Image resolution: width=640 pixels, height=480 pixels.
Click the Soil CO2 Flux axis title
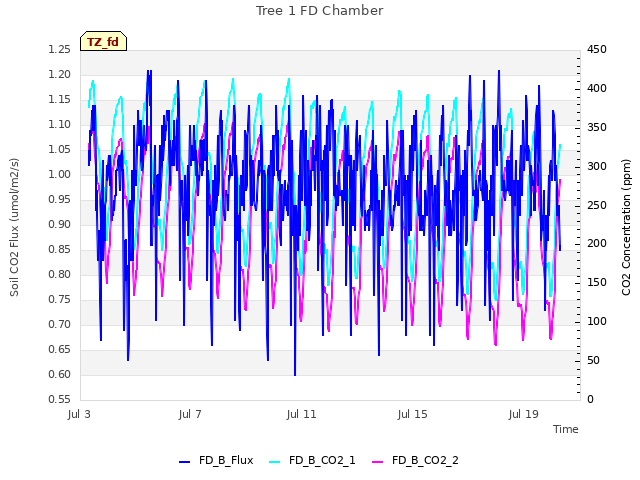point(14,227)
